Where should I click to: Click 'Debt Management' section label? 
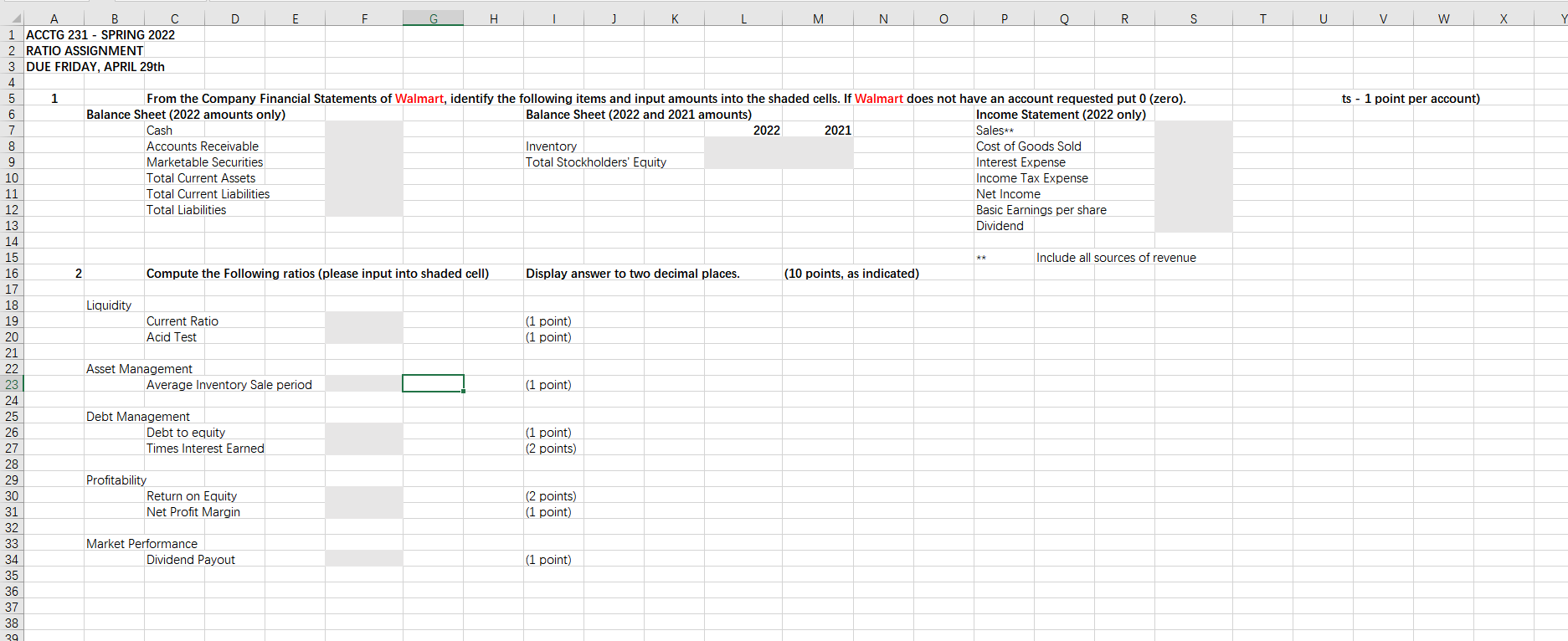click(138, 416)
